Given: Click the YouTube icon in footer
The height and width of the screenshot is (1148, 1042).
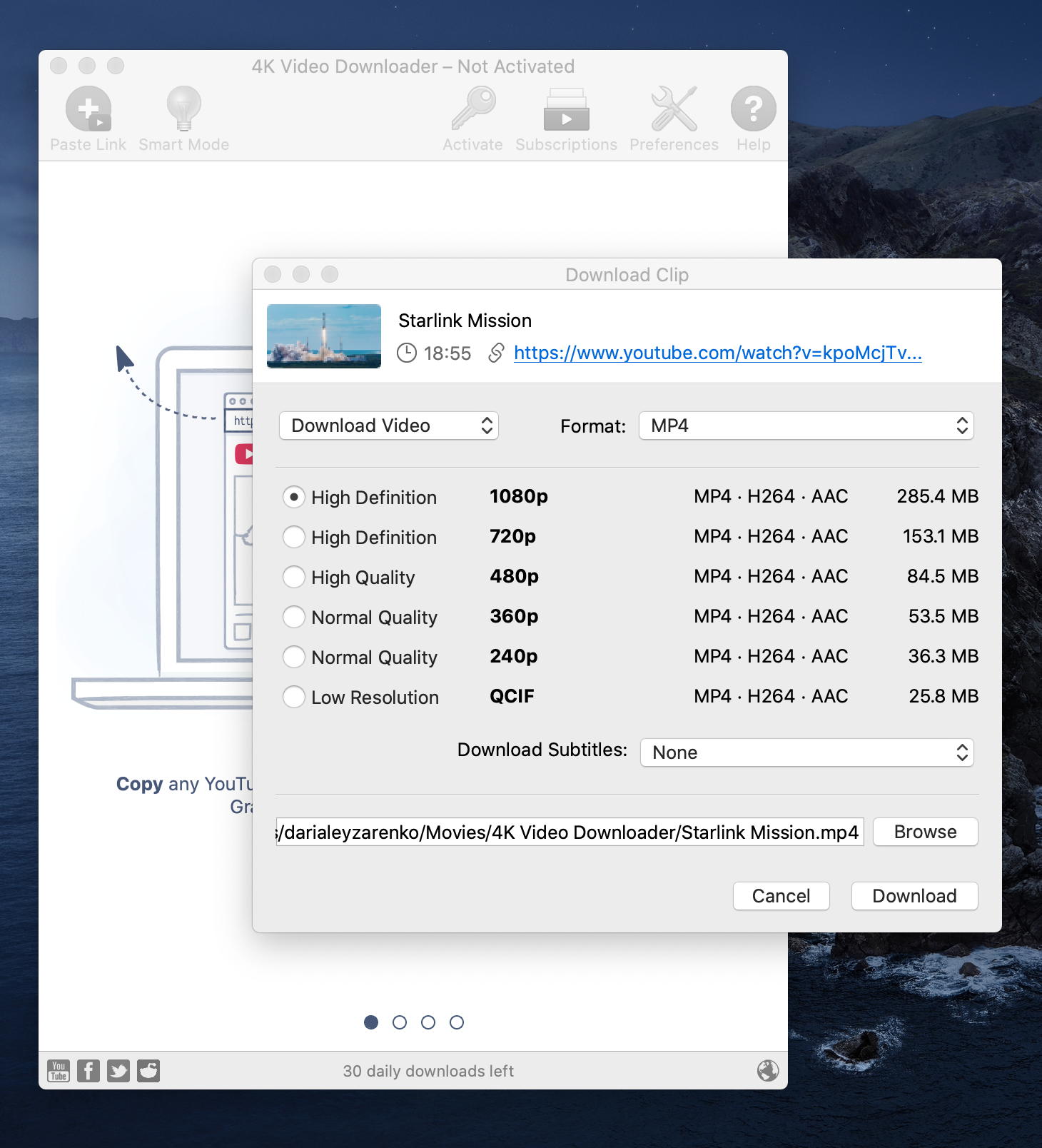Looking at the screenshot, I should click(59, 1071).
